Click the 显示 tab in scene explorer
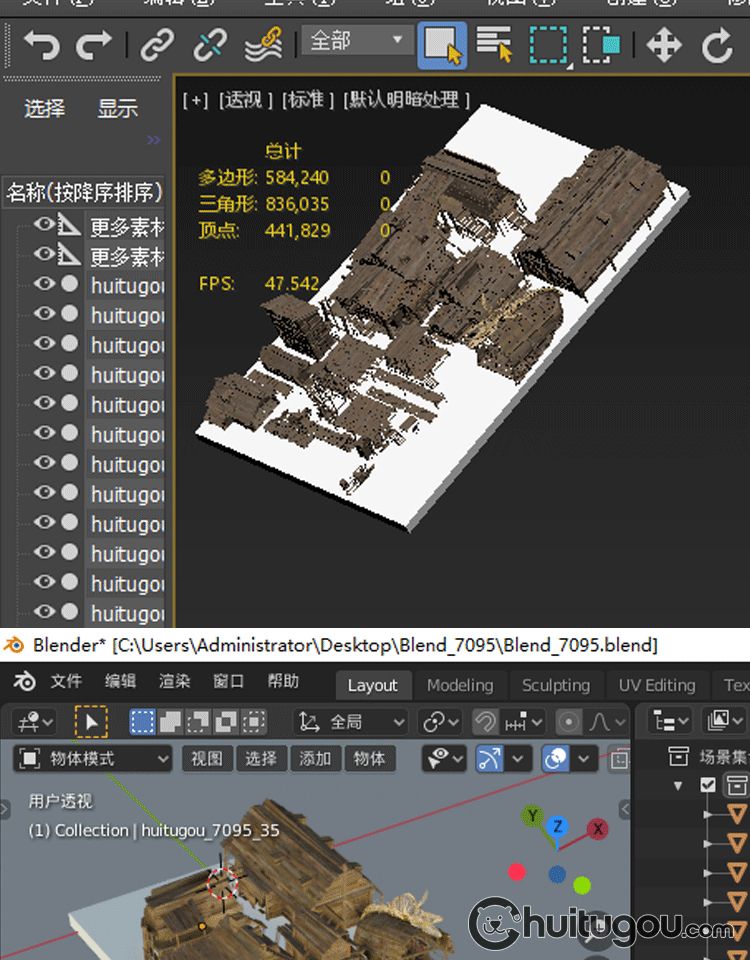Viewport: 750px width, 960px height. pyautogui.click(x=117, y=109)
